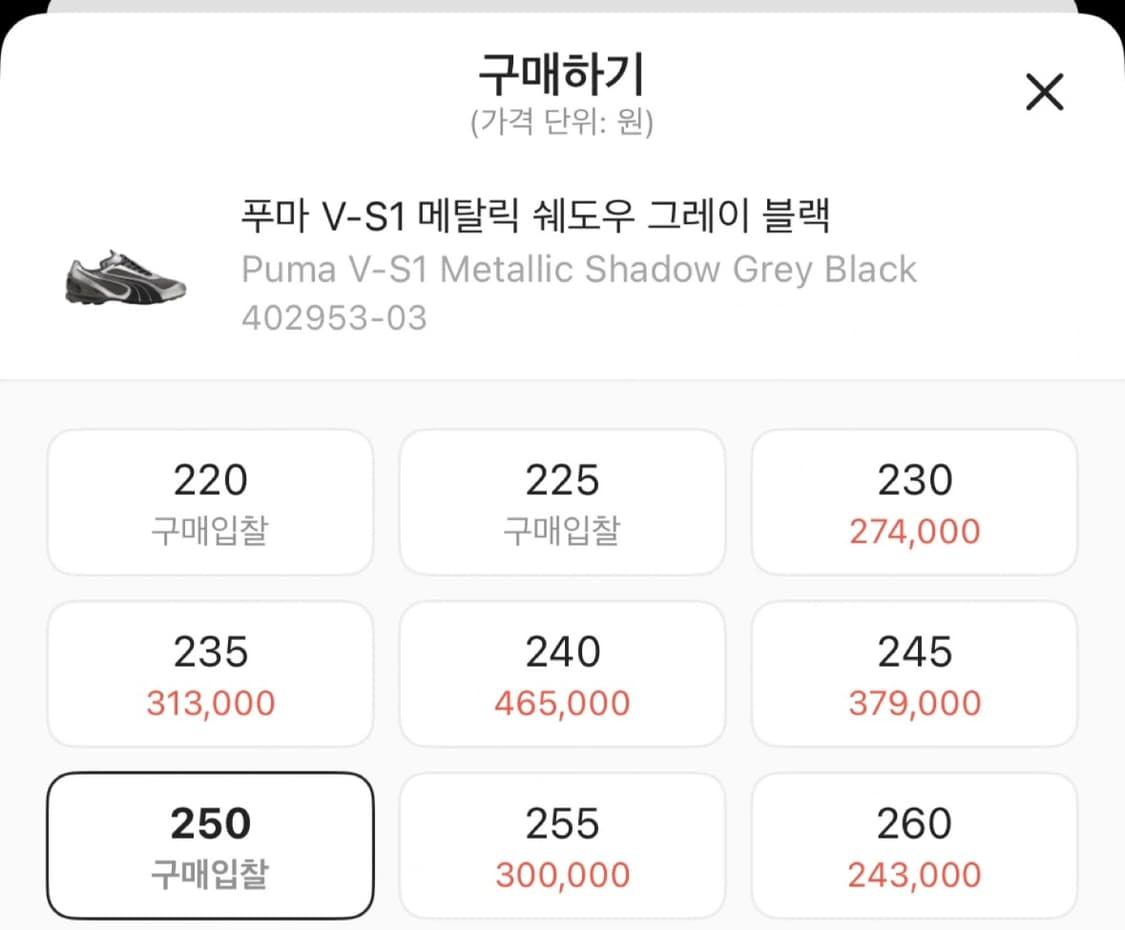Click the price unit note 가격 단위: 원
Image resolution: width=1125 pixels, height=930 pixels.
point(562,123)
